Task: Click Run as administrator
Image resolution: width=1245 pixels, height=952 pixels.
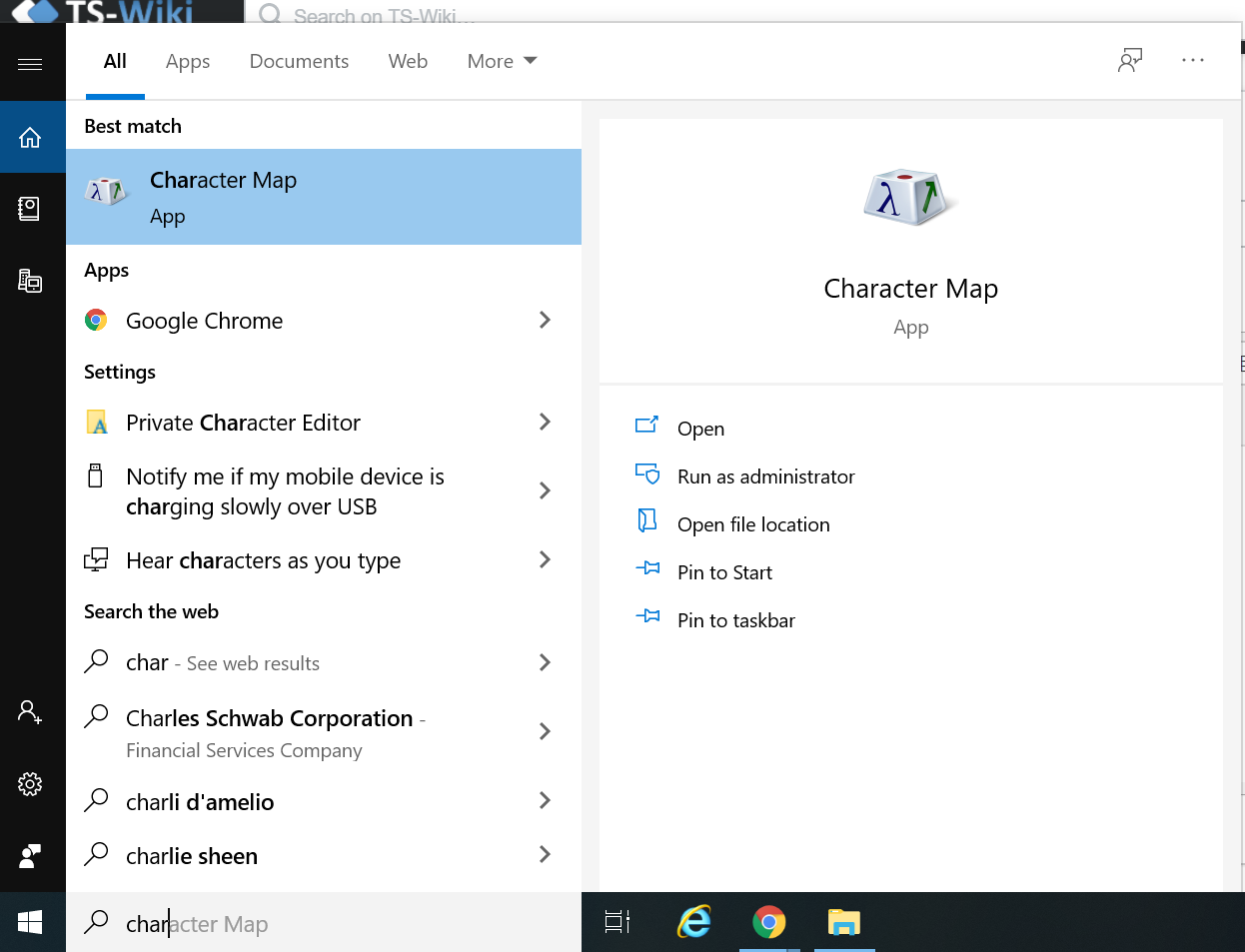Action: point(765,476)
